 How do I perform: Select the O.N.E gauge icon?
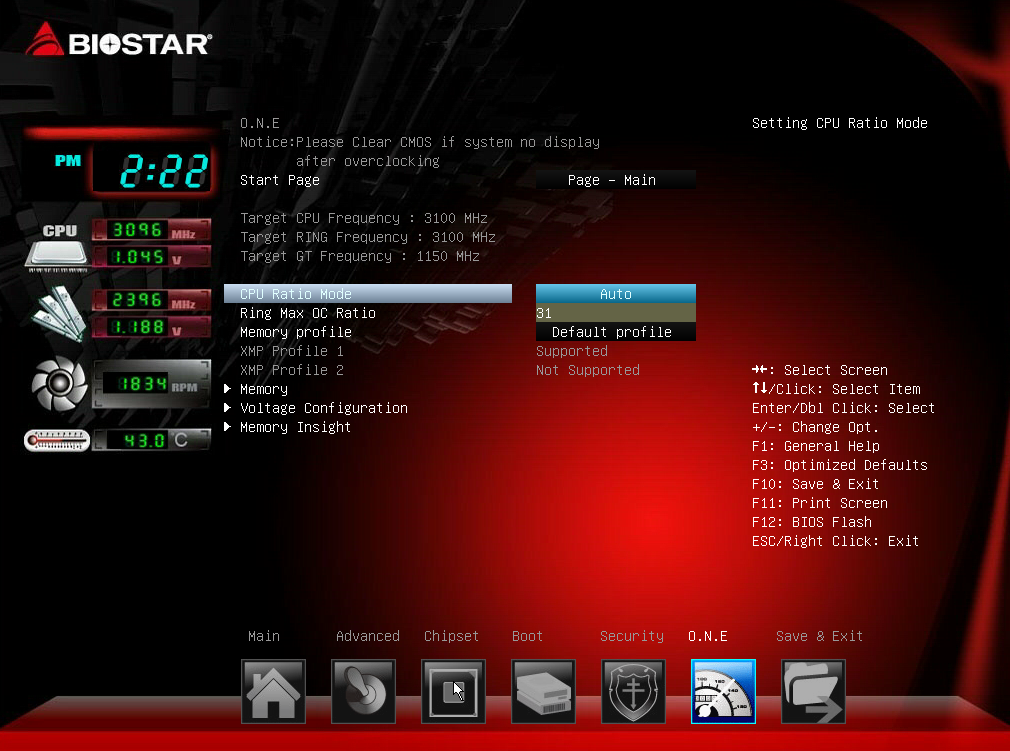723,691
